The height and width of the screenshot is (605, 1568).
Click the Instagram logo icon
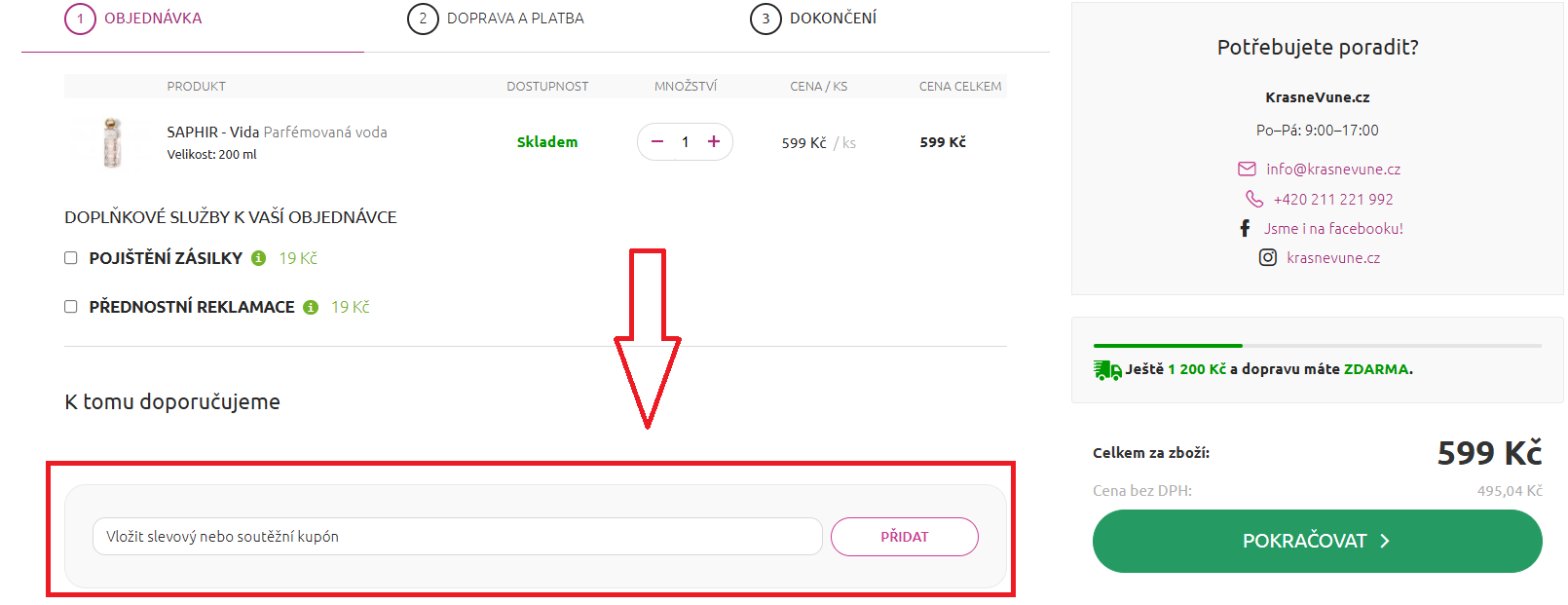(1268, 257)
